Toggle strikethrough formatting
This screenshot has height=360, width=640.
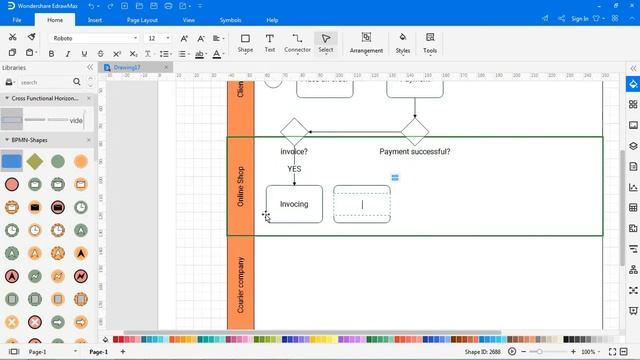click(x=100, y=54)
